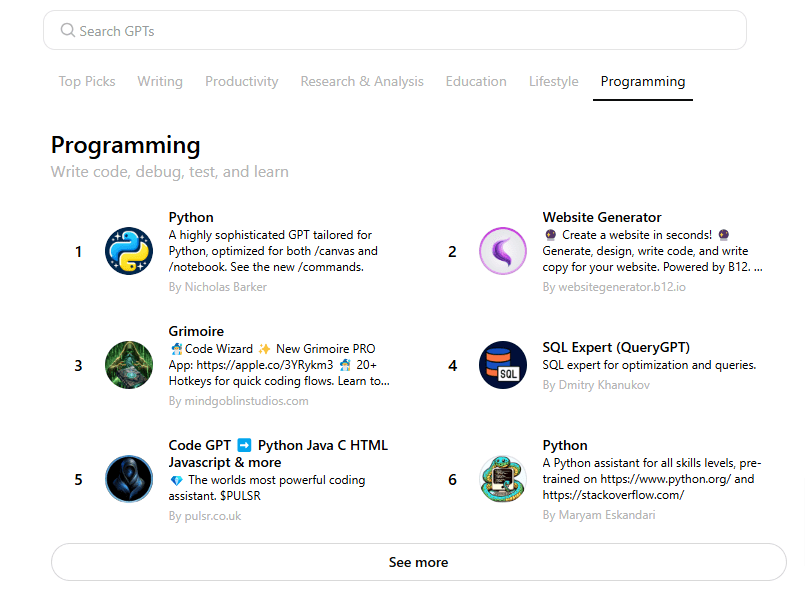Click the Programming section heading
805x593 pixels.
coord(126,145)
